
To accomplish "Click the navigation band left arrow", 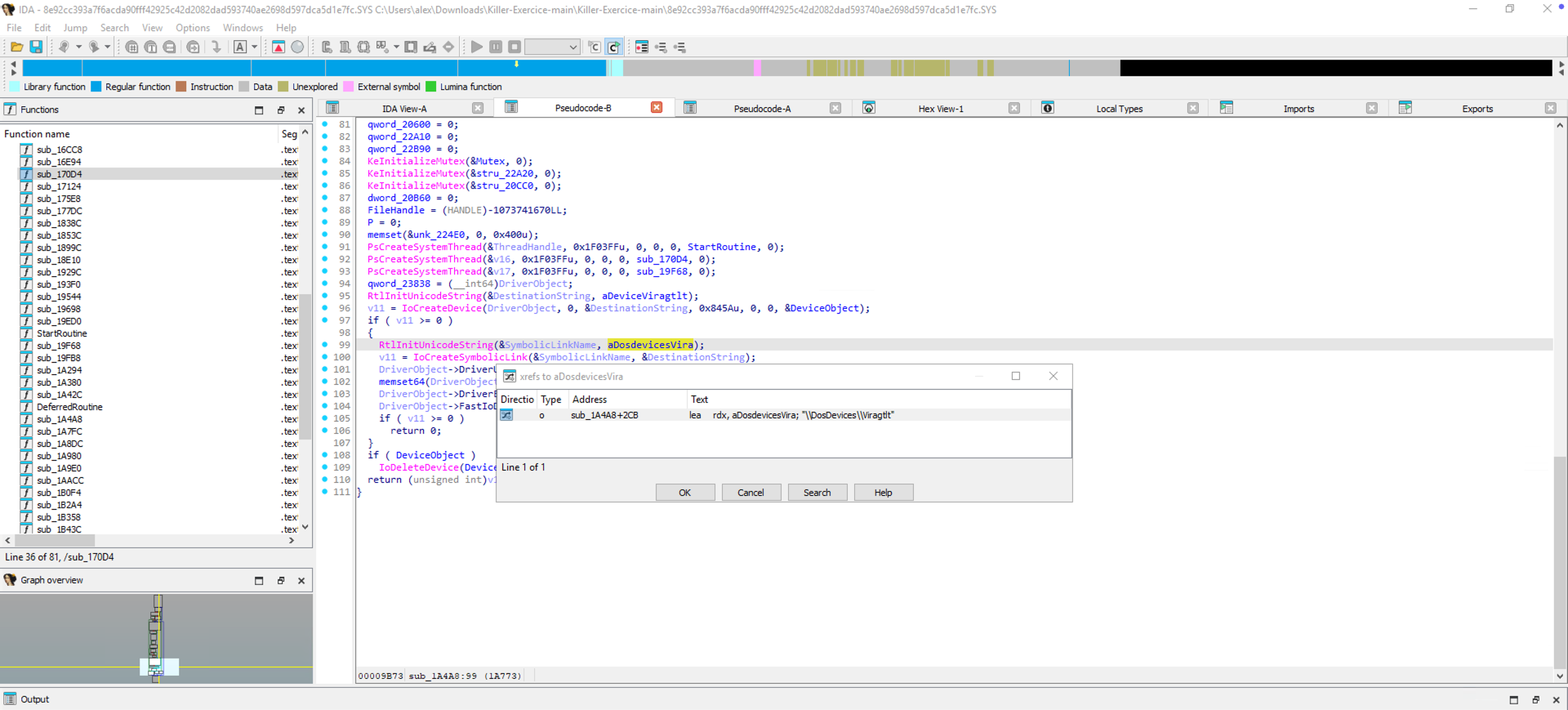I will tap(13, 63).
